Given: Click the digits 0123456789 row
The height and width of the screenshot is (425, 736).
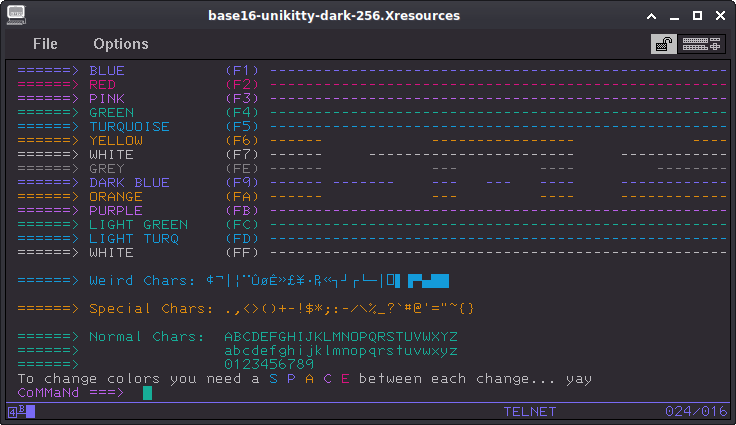Looking at the screenshot, I should click(x=269, y=364).
